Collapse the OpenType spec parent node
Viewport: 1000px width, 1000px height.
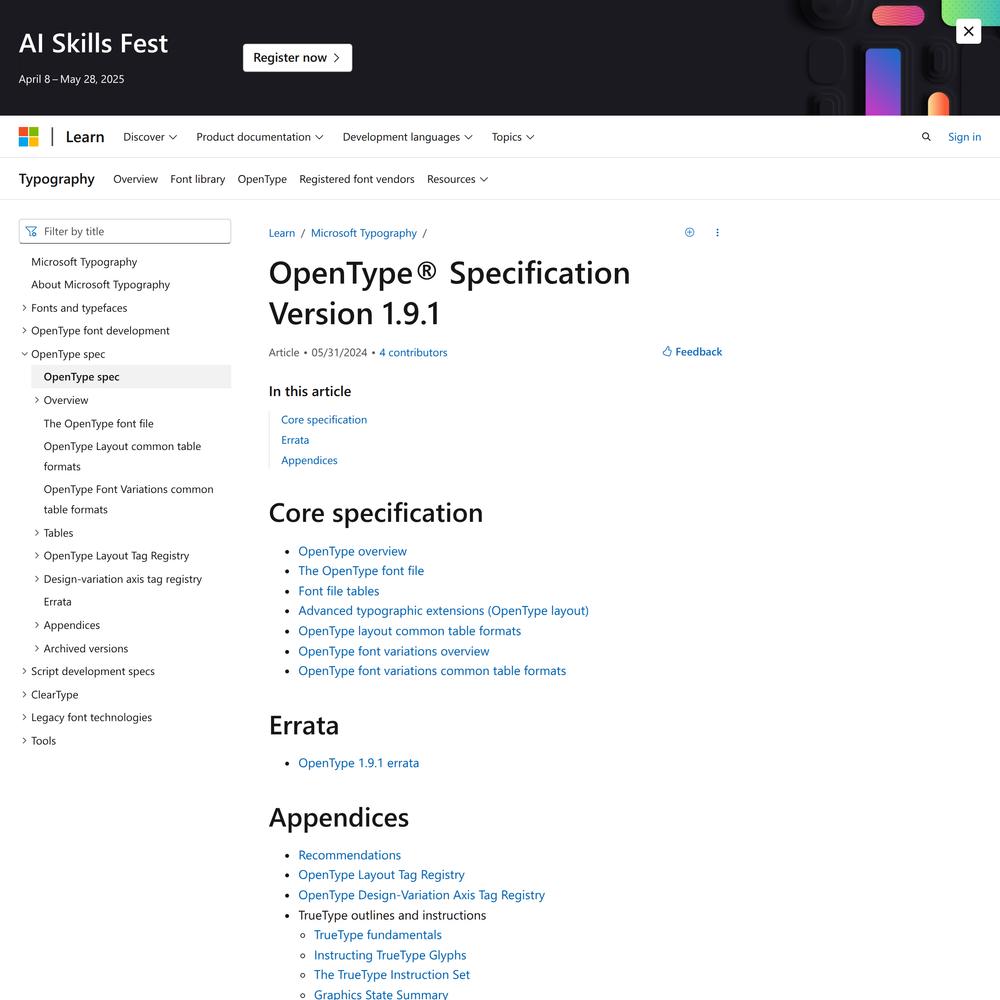pos(24,354)
